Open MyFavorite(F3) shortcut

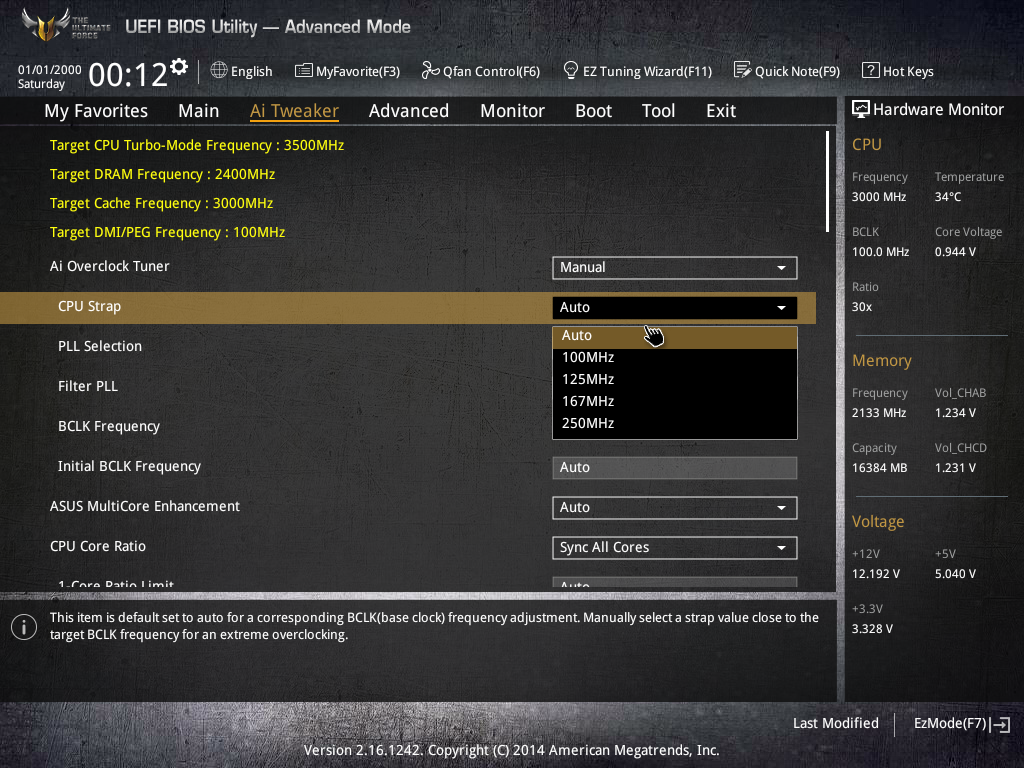(347, 71)
